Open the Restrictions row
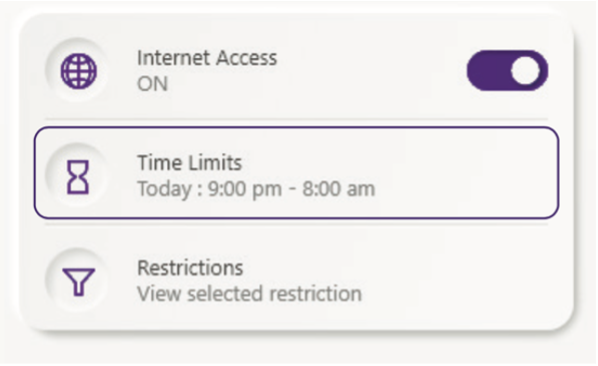This screenshot has height=366, width=598. click(296, 280)
